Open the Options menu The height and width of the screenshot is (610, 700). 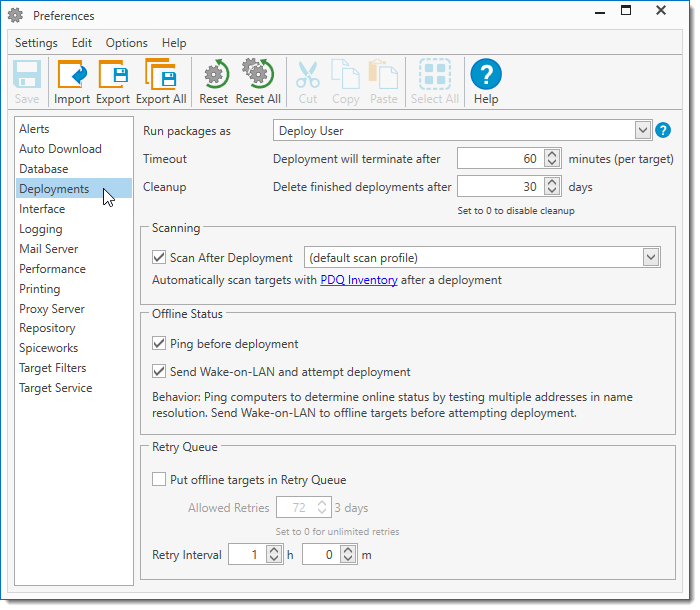click(126, 43)
